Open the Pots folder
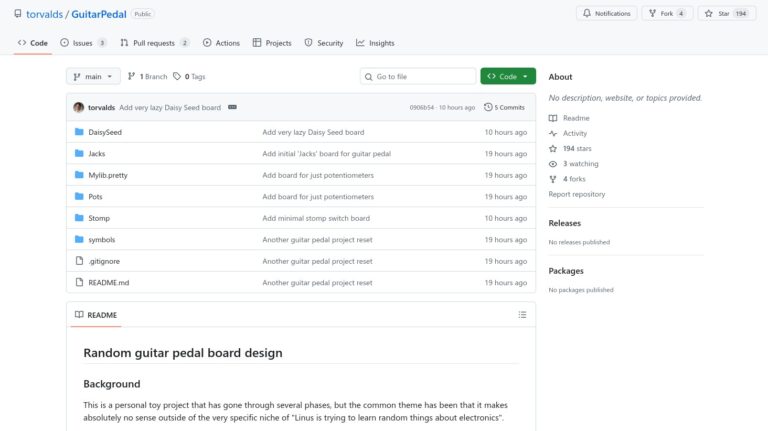The width and height of the screenshot is (768, 431). [x=95, y=197]
